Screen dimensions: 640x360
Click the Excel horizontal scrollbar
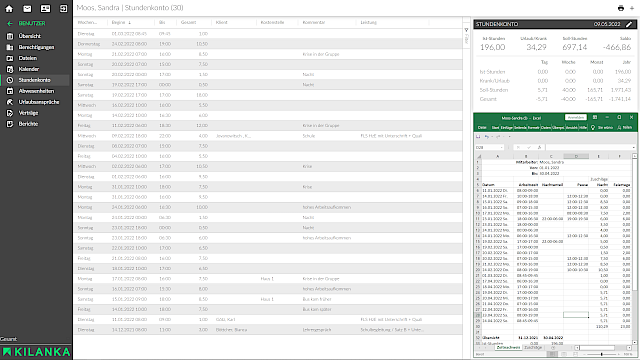coord(598,348)
